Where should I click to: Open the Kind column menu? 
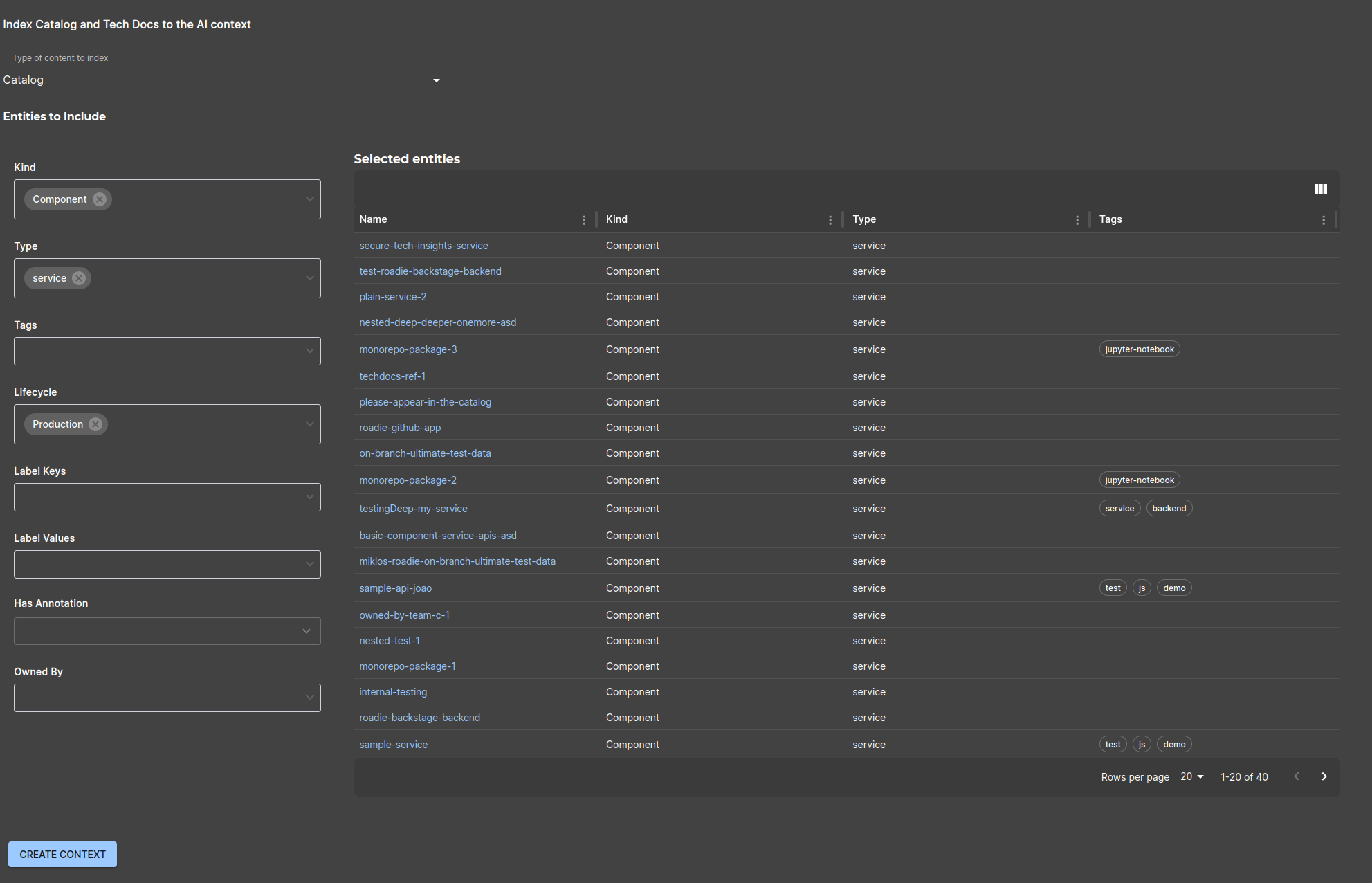tap(830, 220)
